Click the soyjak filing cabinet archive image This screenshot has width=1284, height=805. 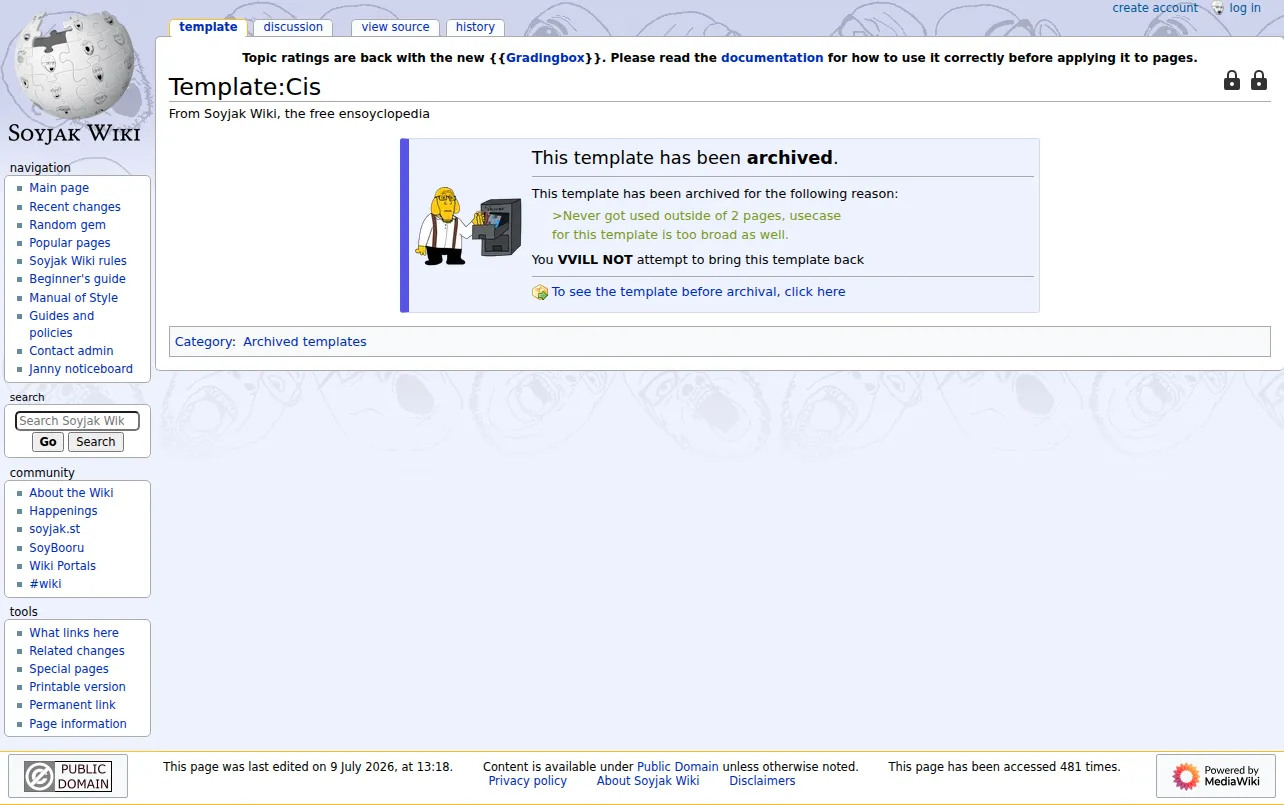tap(469, 225)
